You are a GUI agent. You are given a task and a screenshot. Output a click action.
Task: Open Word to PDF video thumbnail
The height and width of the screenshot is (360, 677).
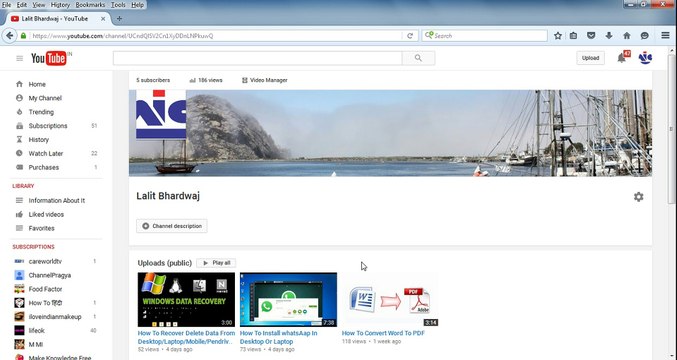click(x=390, y=299)
